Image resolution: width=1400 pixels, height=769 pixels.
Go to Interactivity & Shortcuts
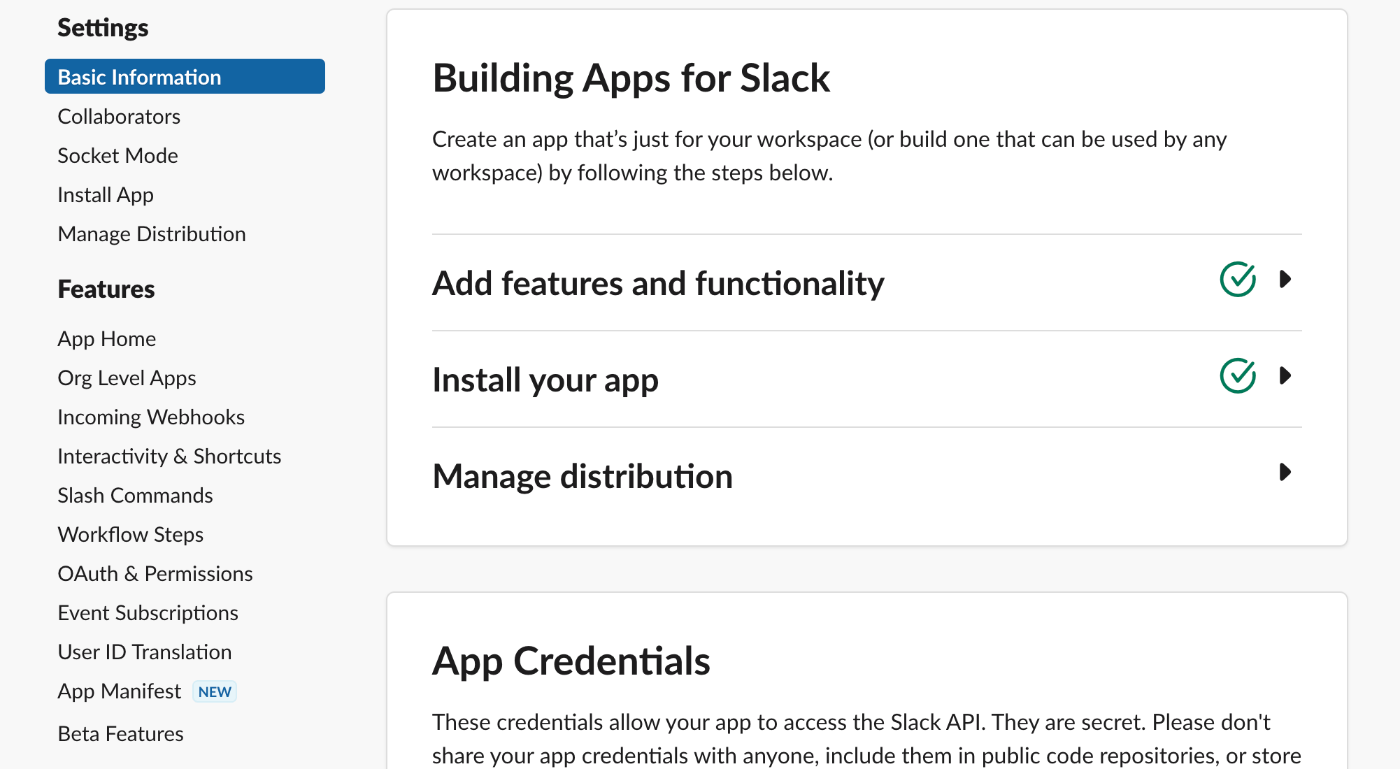tap(169, 456)
